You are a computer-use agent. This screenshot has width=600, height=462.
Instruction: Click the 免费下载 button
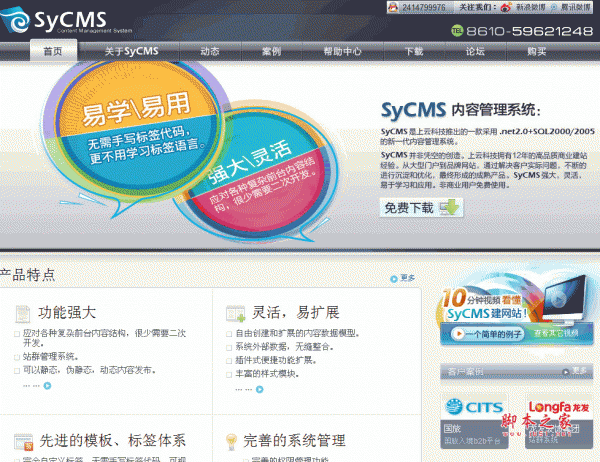(x=421, y=208)
